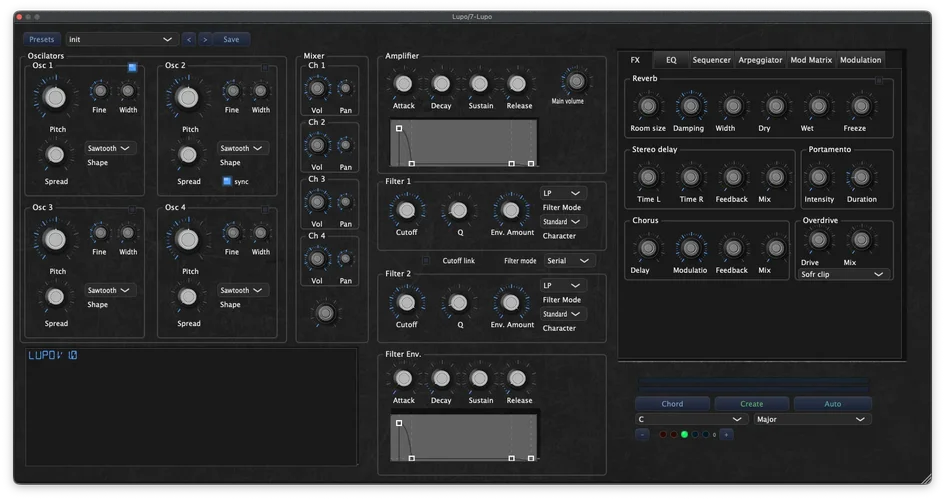This screenshot has width=945, height=500.
Task: Click the minus octave button
Action: tap(642, 434)
